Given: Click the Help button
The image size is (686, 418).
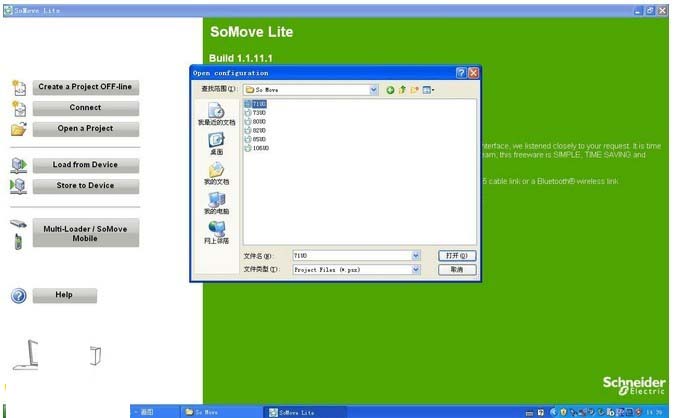Looking at the screenshot, I should point(64,295).
